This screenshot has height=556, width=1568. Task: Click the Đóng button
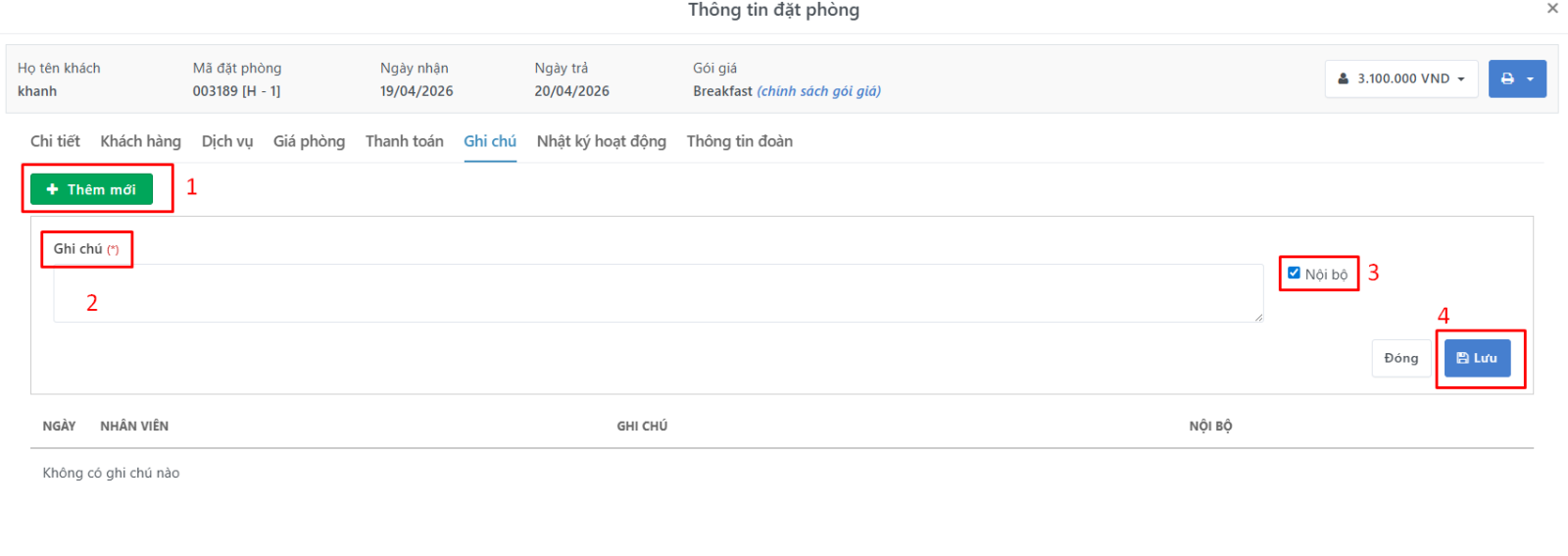[x=1401, y=358]
